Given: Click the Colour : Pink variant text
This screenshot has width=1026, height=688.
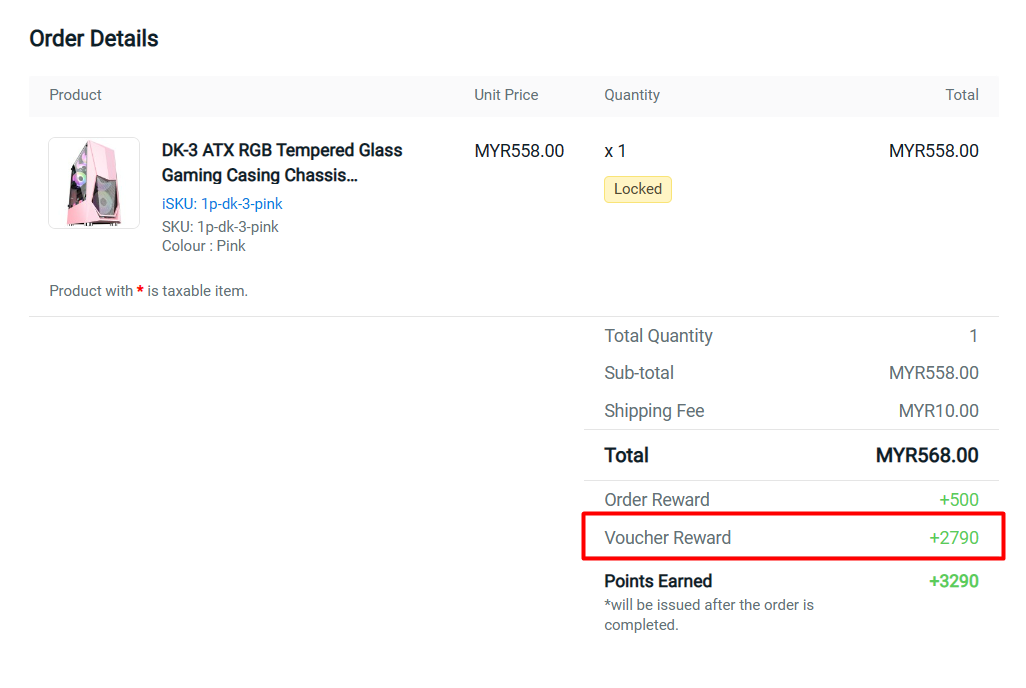Looking at the screenshot, I should point(203,245).
